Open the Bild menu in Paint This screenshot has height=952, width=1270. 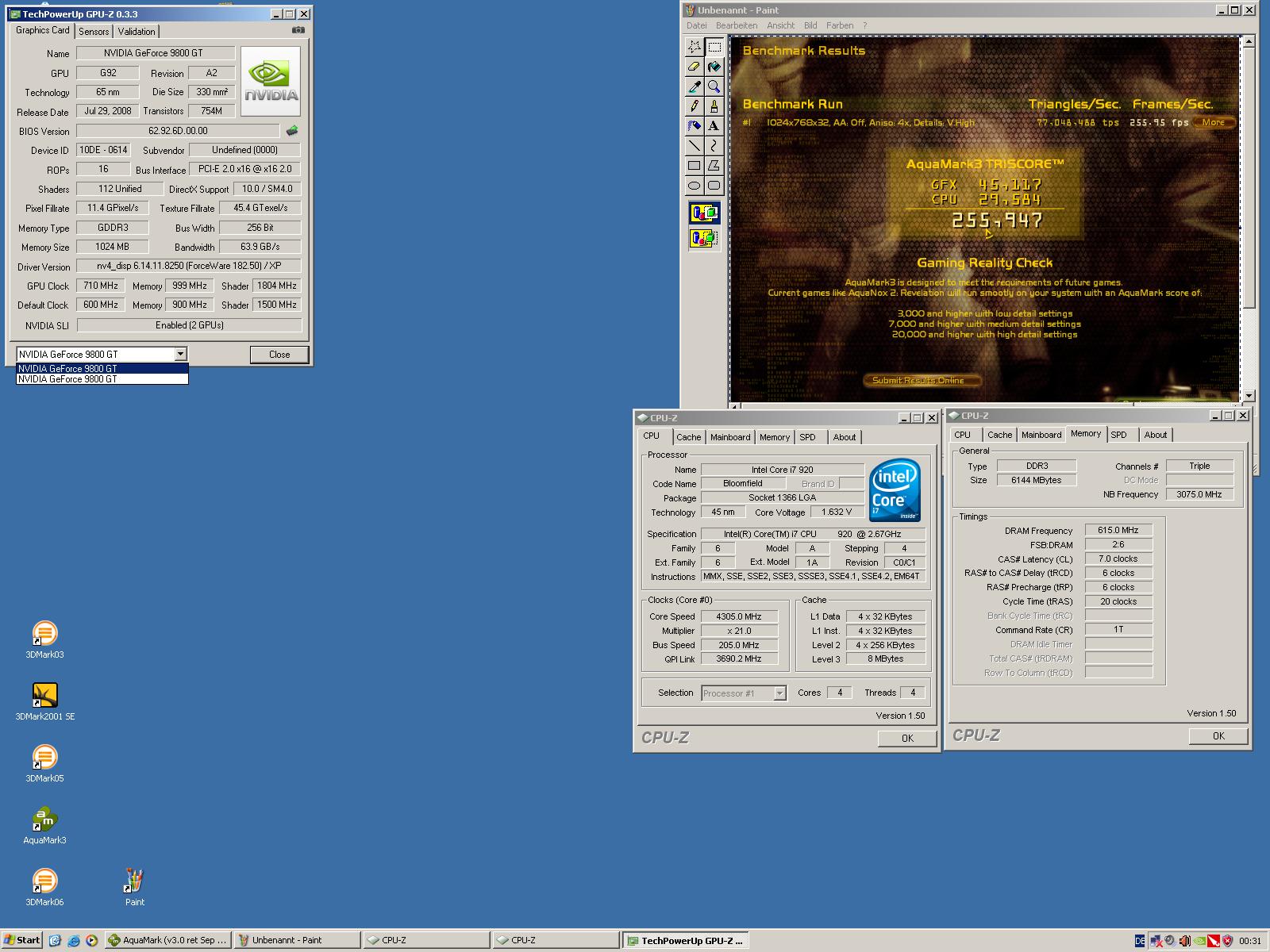pyautogui.click(x=810, y=25)
